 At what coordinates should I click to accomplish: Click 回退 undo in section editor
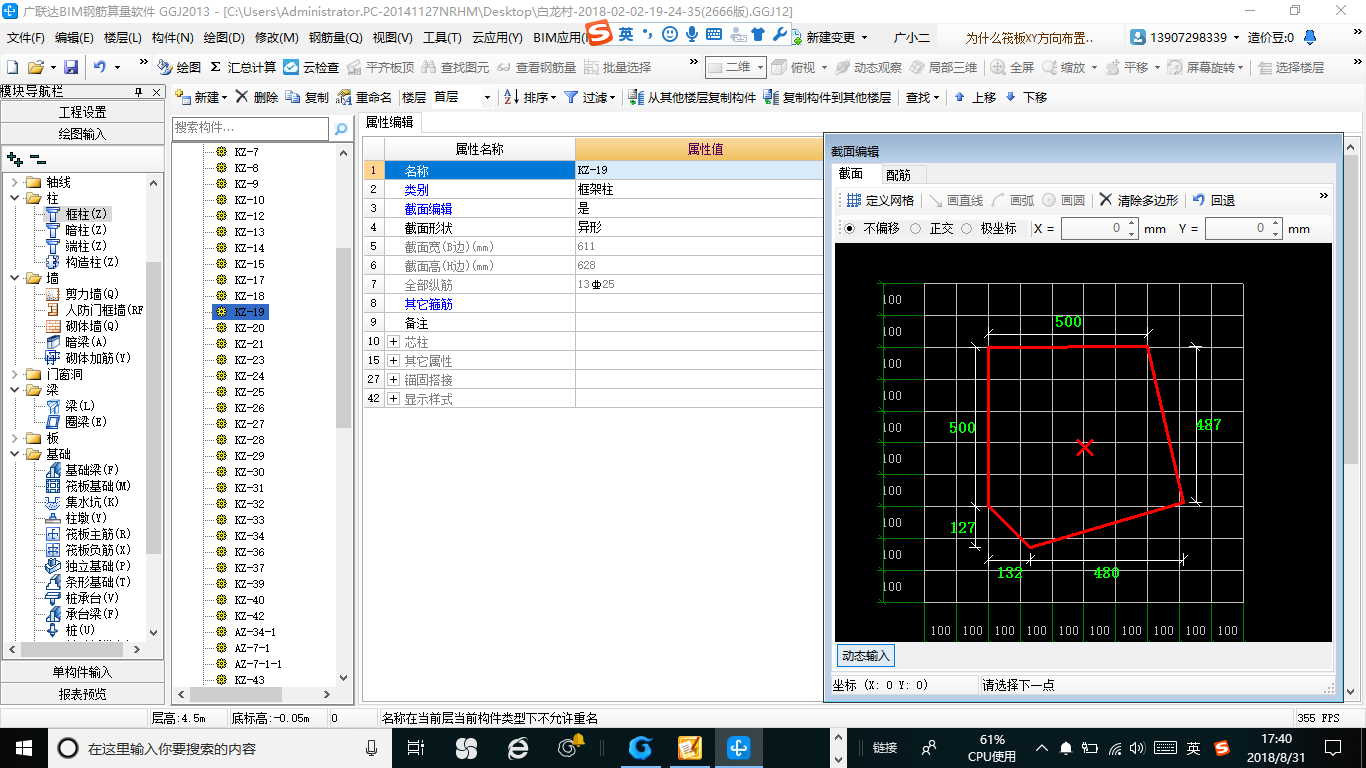click(1214, 200)
